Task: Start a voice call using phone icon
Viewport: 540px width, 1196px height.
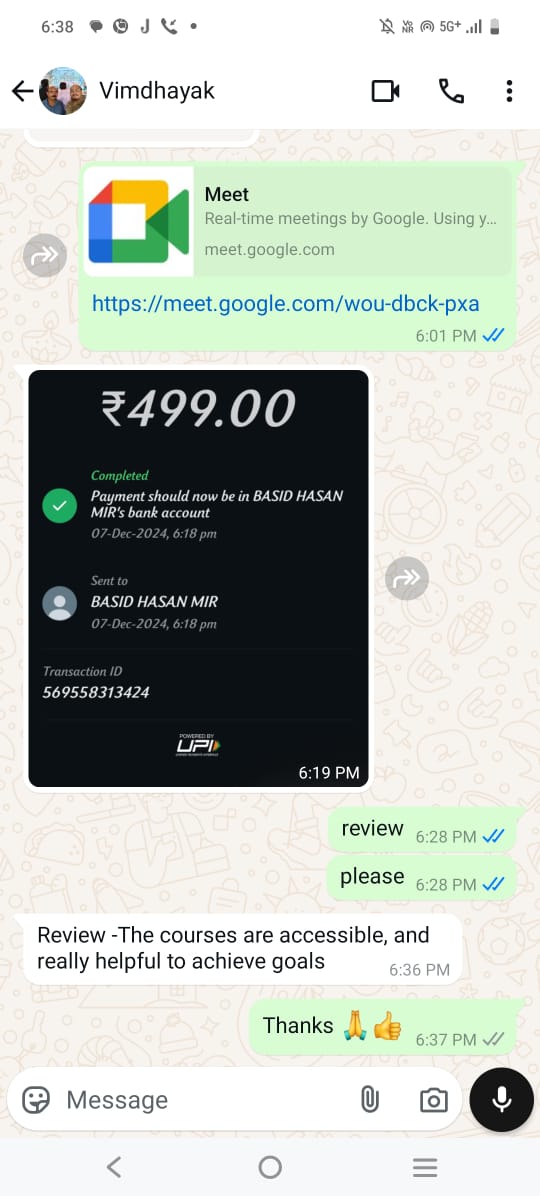Action: pyautogui.click(x=451, y=92)
